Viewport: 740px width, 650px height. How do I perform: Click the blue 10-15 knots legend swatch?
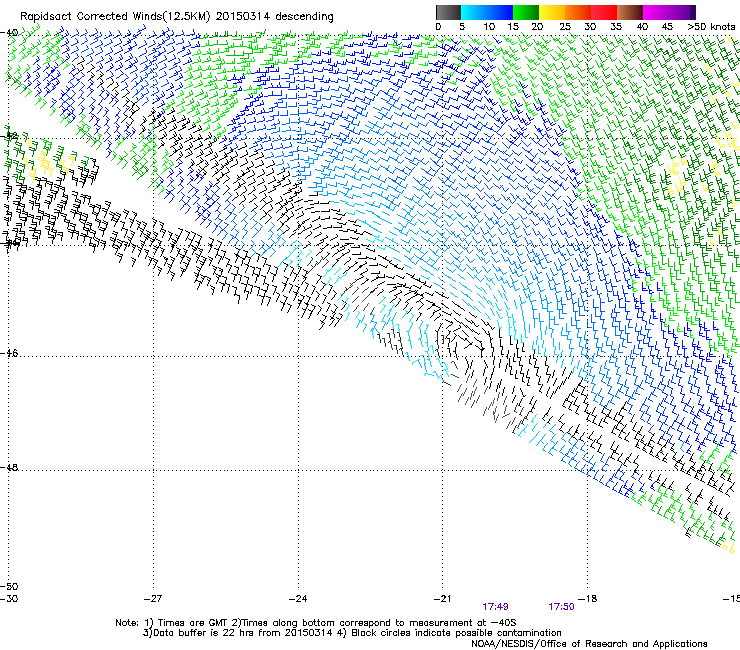coord(500,12)
